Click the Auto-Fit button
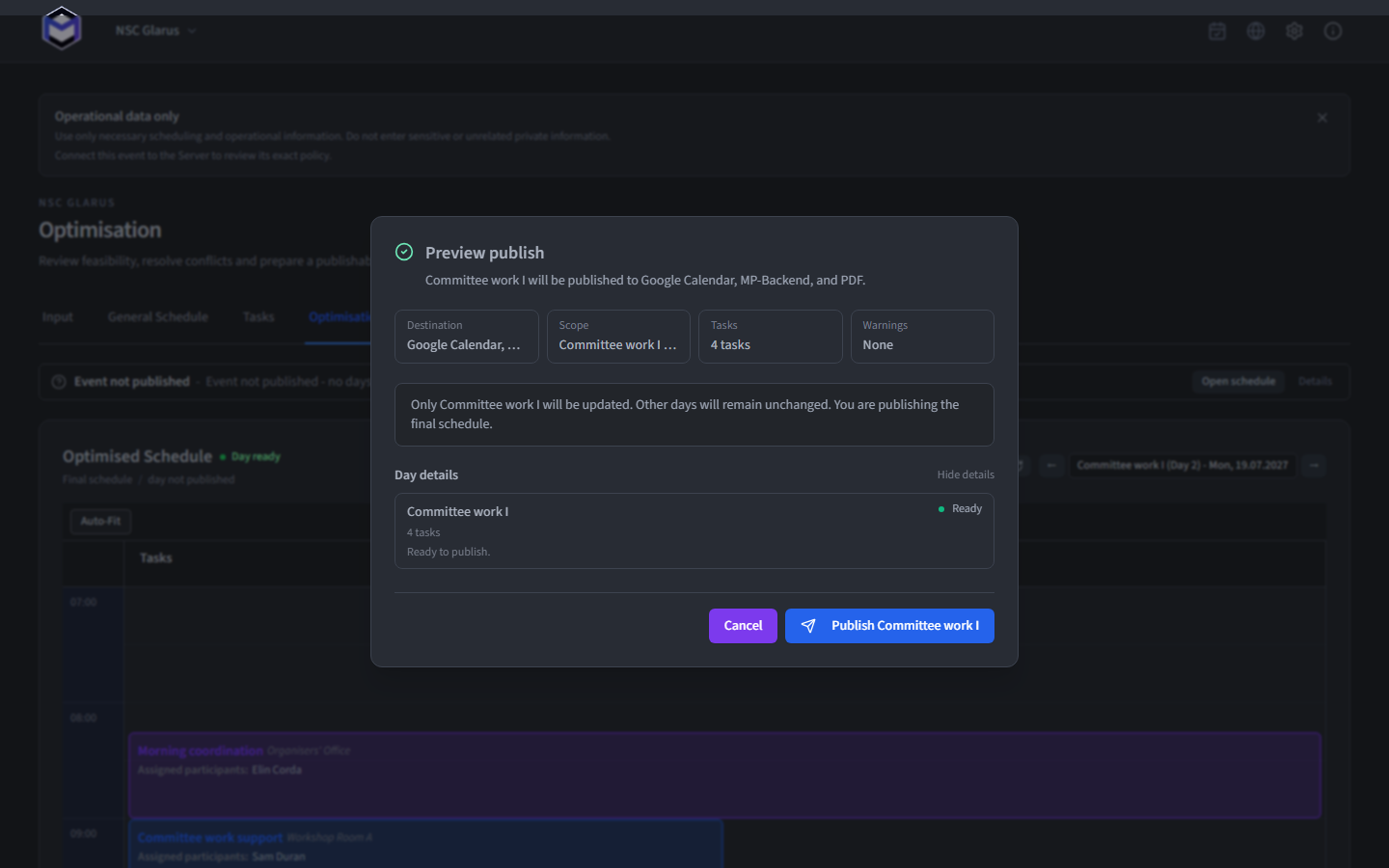 click(101, 522)
